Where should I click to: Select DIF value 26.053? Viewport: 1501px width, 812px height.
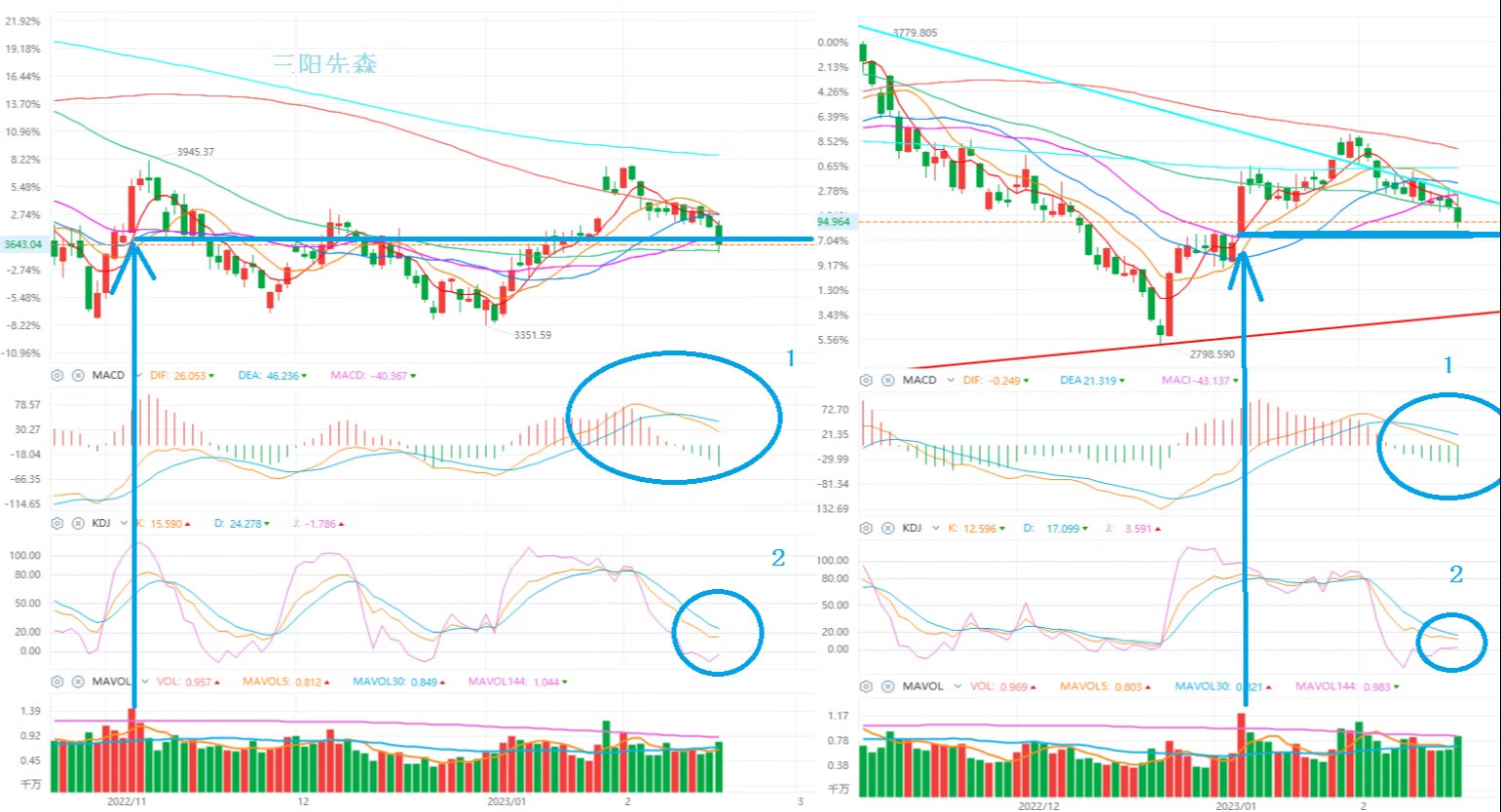pyautogui.click(x=190, y=375)
